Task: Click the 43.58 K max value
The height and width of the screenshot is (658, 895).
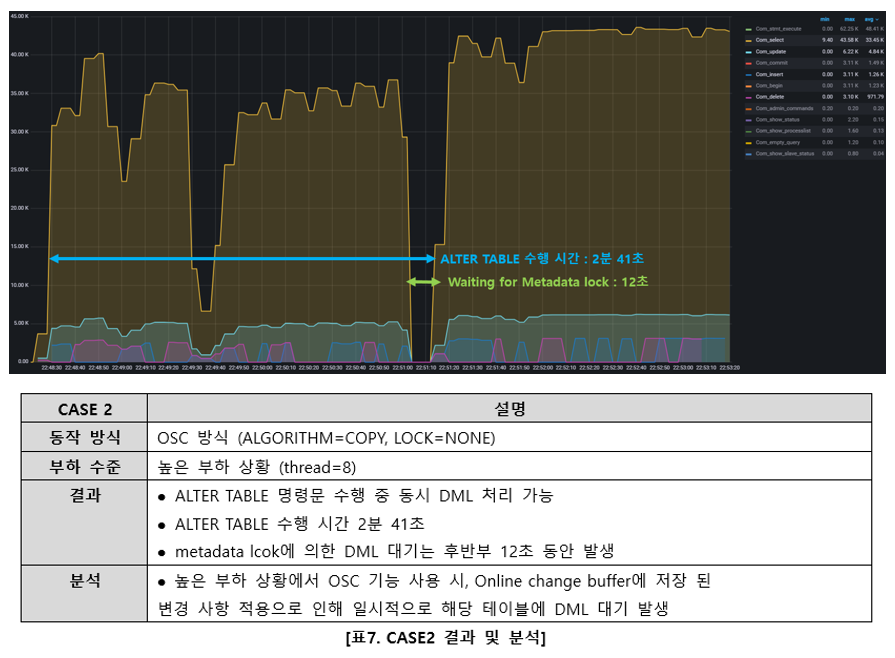Action: click(849, 40)
